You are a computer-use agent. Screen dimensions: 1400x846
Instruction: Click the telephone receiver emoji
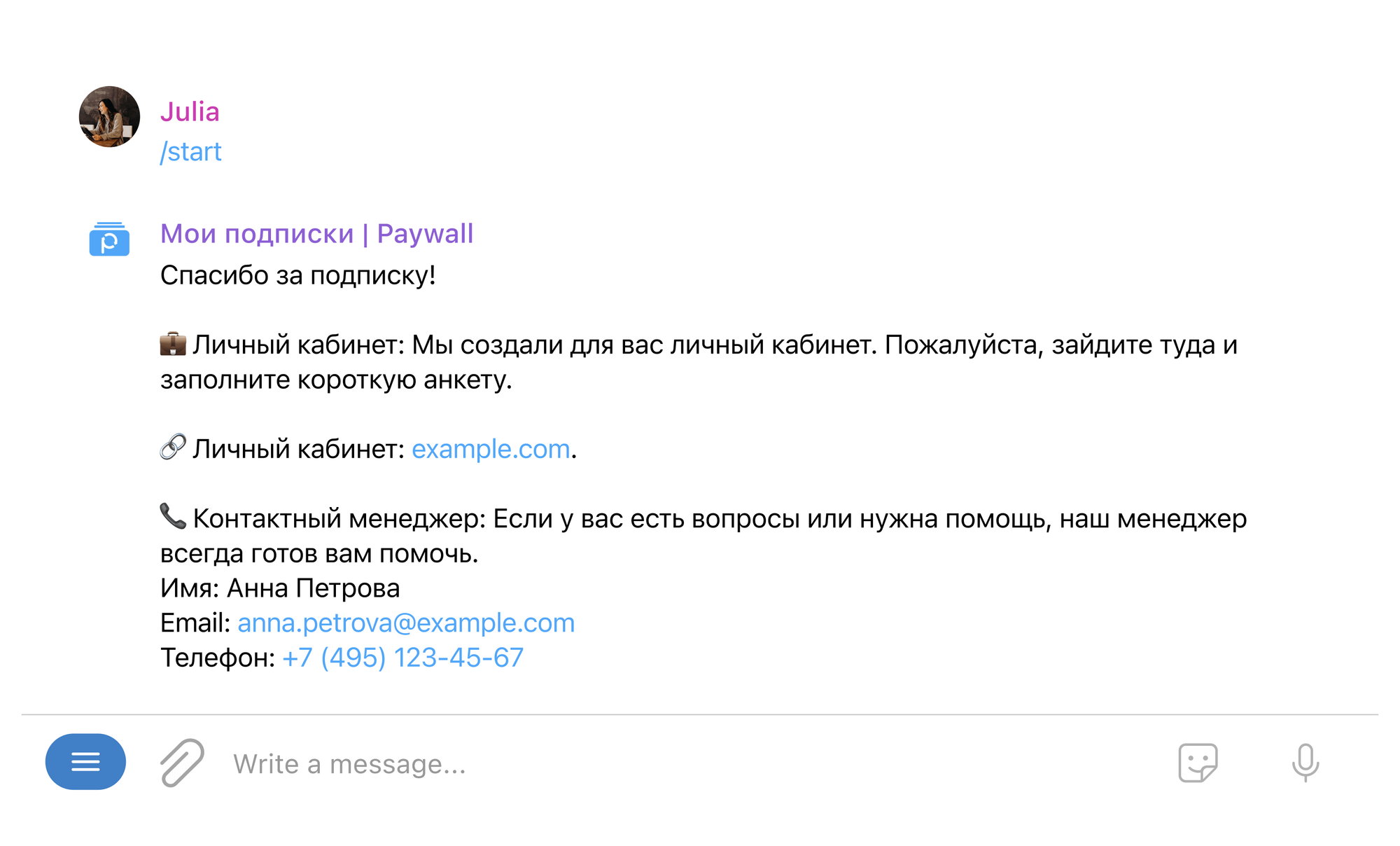pyautogui.click(x=173, y=518)
